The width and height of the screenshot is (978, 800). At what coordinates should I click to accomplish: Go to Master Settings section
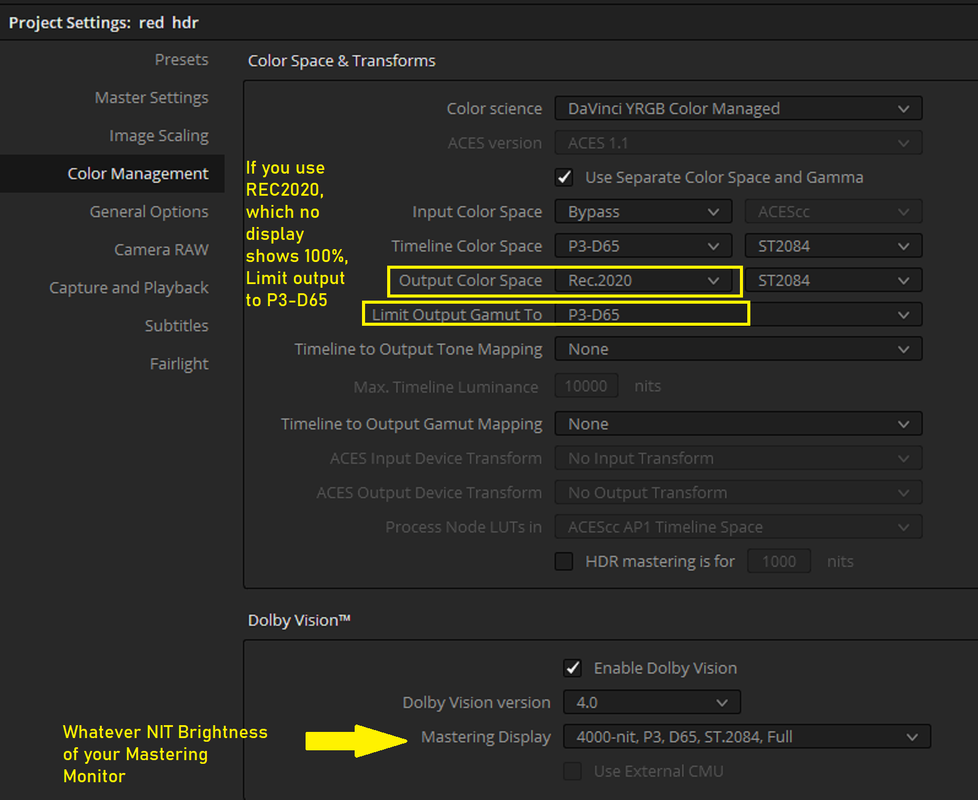click(x=152, y=98)
